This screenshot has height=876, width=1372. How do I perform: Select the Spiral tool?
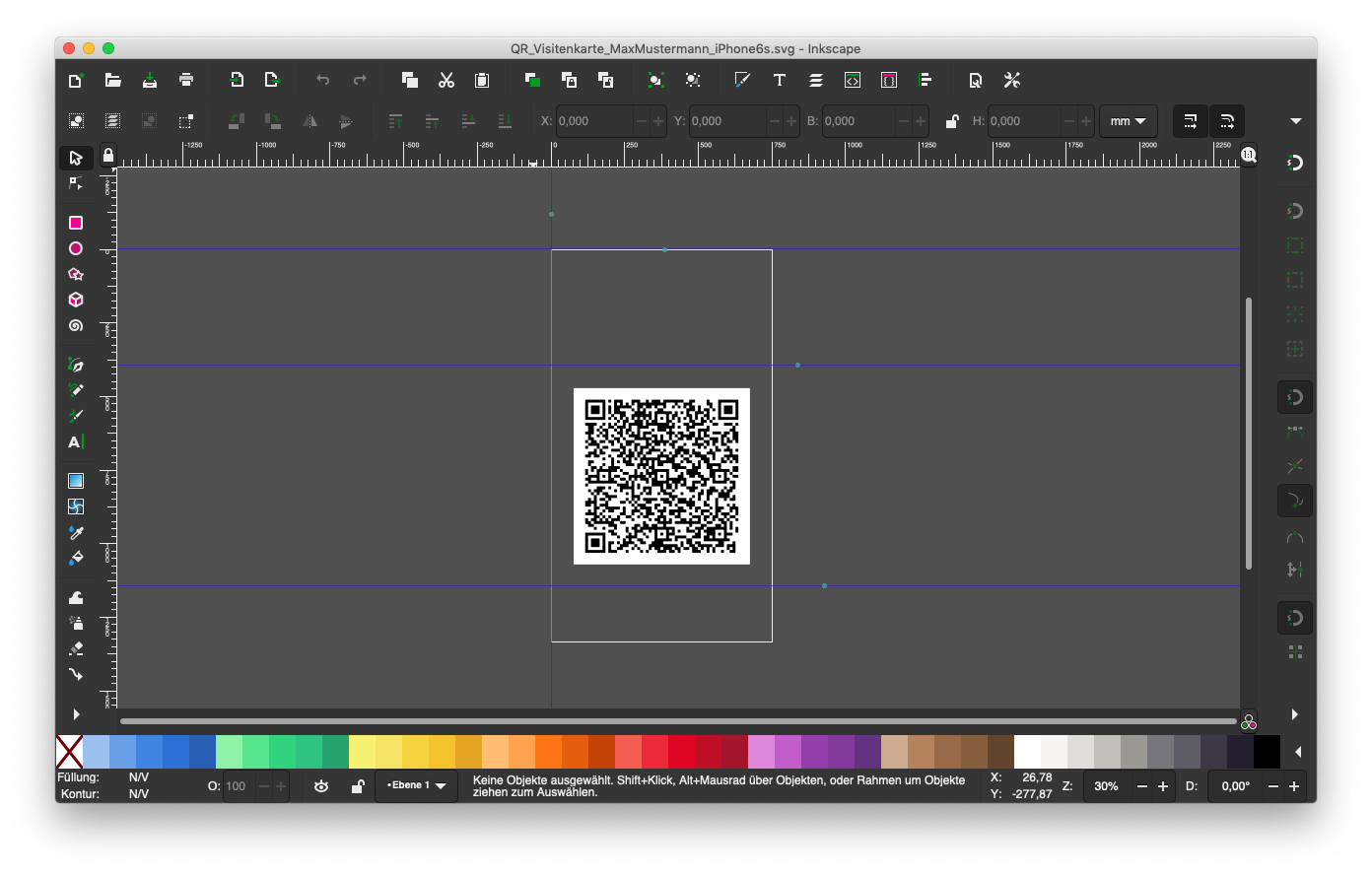click(x=75, y=325)
